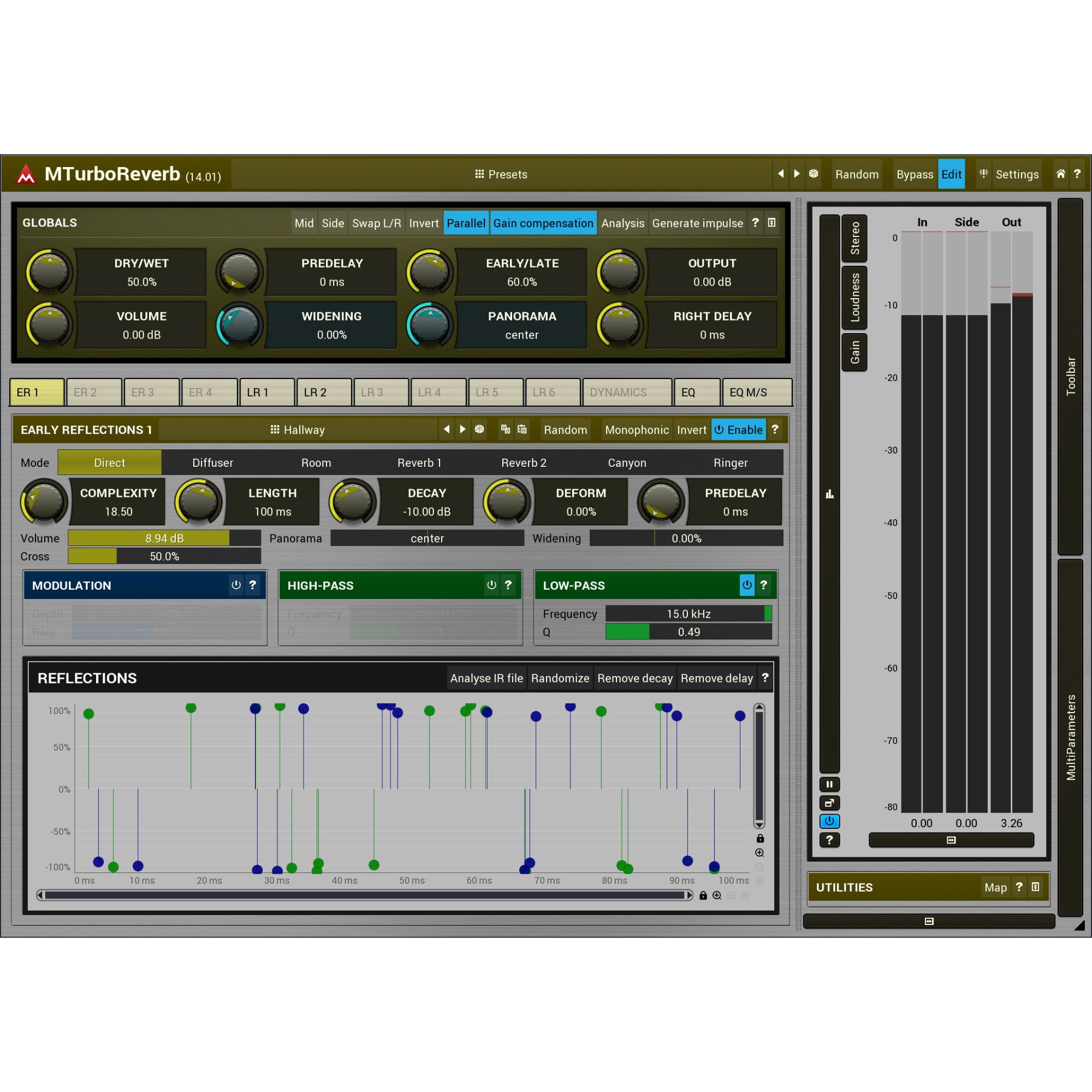Viewport: 1092px width, 1092px height.
Task: Go to previous global preset arrow
Action: point(781,174)
